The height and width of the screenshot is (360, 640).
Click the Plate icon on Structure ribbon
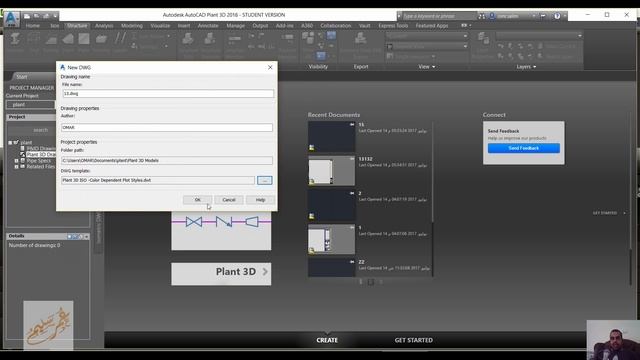pos(84,39)
